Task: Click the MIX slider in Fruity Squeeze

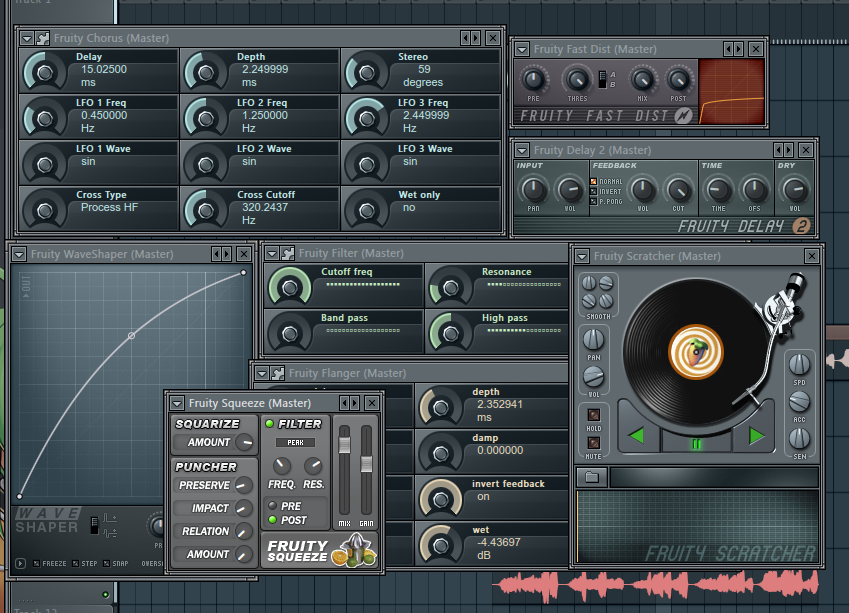Action: pyautogui.click(x=344, y=445)
